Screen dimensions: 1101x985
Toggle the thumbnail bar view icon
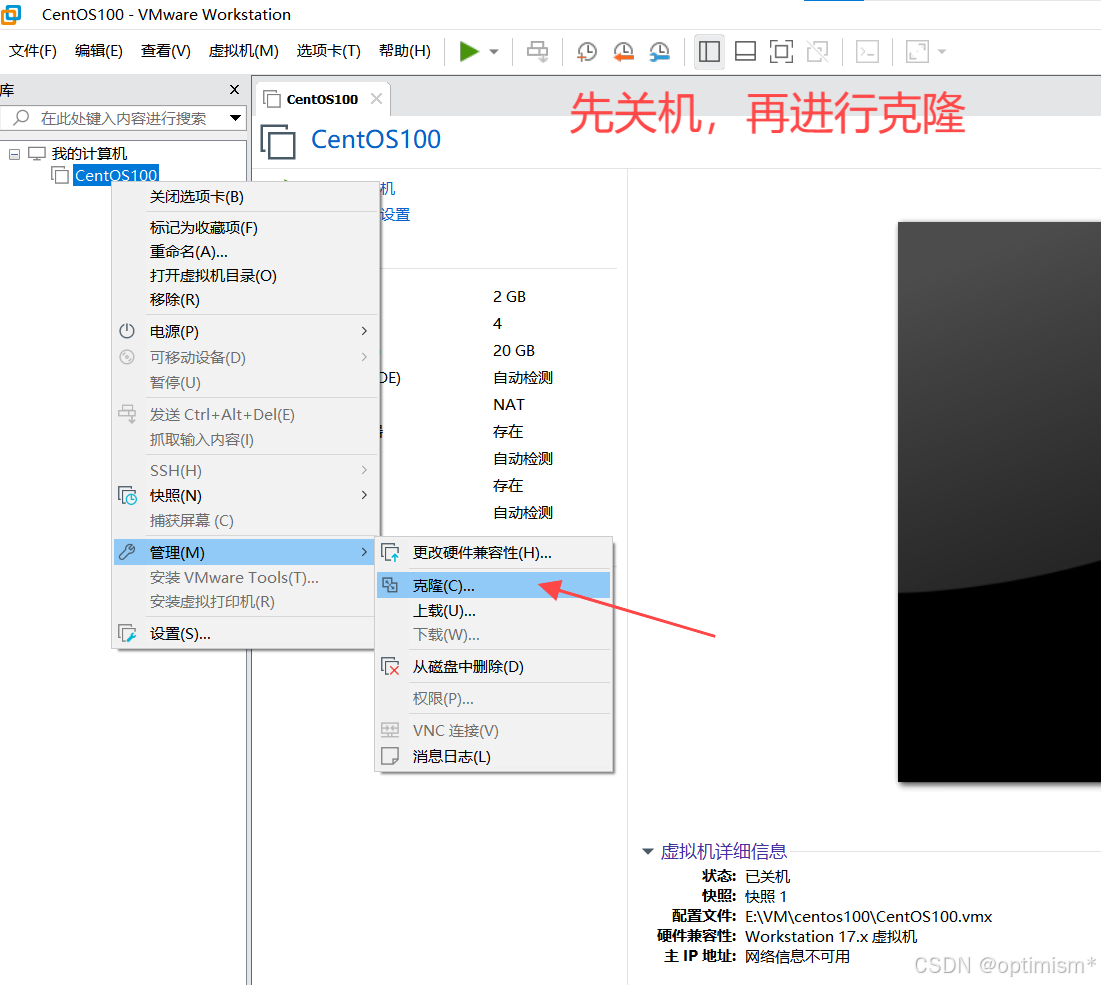pos(745,51)
